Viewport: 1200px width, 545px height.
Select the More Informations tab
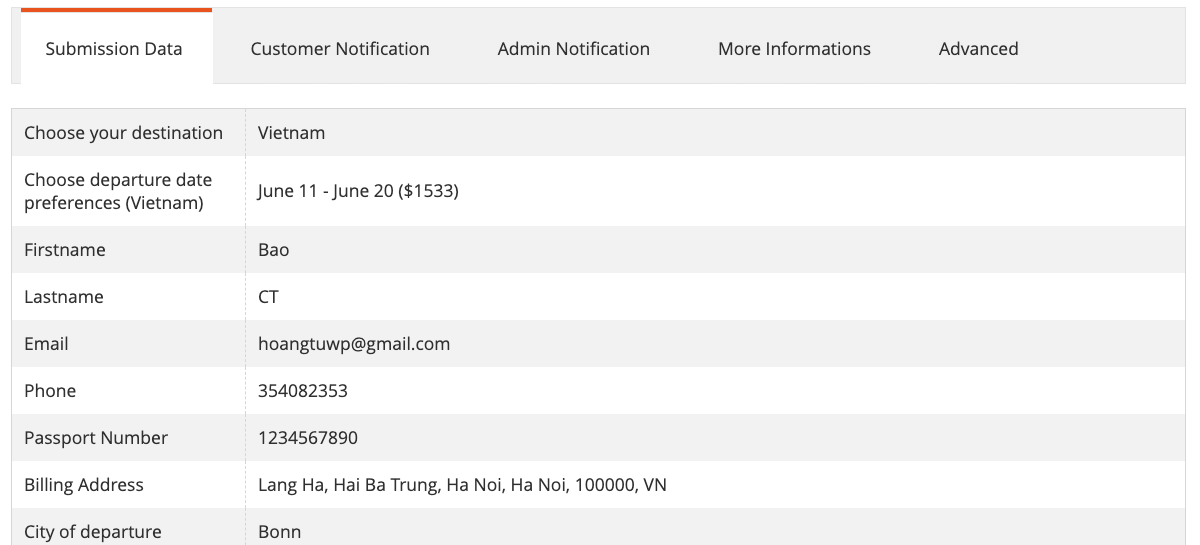click(x=794, y=48)
